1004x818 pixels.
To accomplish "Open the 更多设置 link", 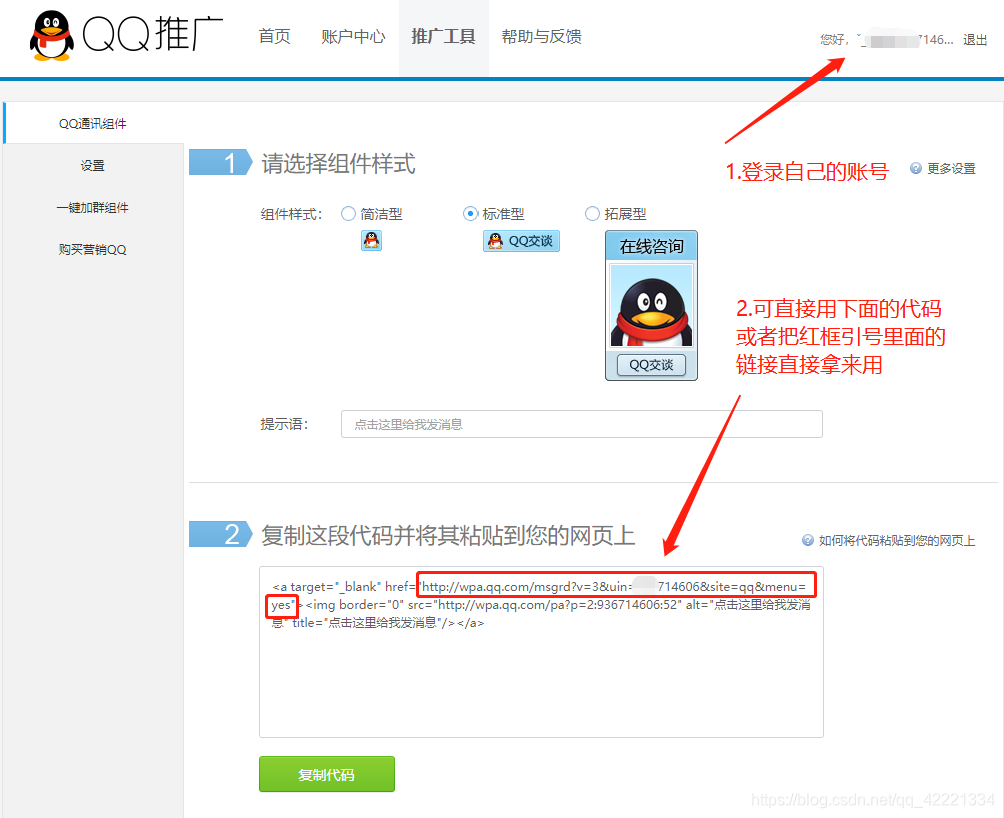I will (951, 168).
